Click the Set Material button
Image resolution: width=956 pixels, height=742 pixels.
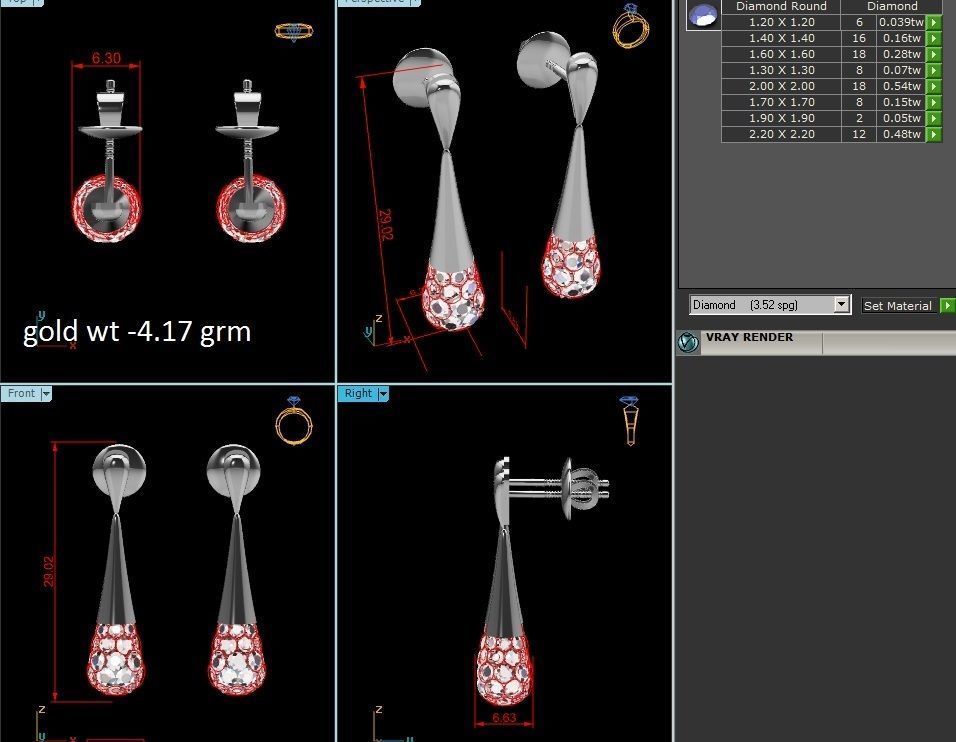pyautogui.click(x=897, y=305)
